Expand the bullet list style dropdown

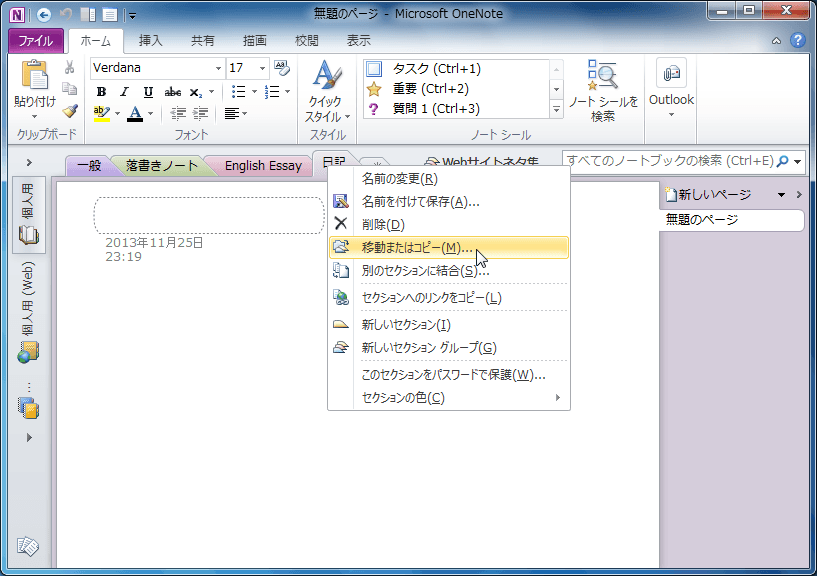point(254,92)
